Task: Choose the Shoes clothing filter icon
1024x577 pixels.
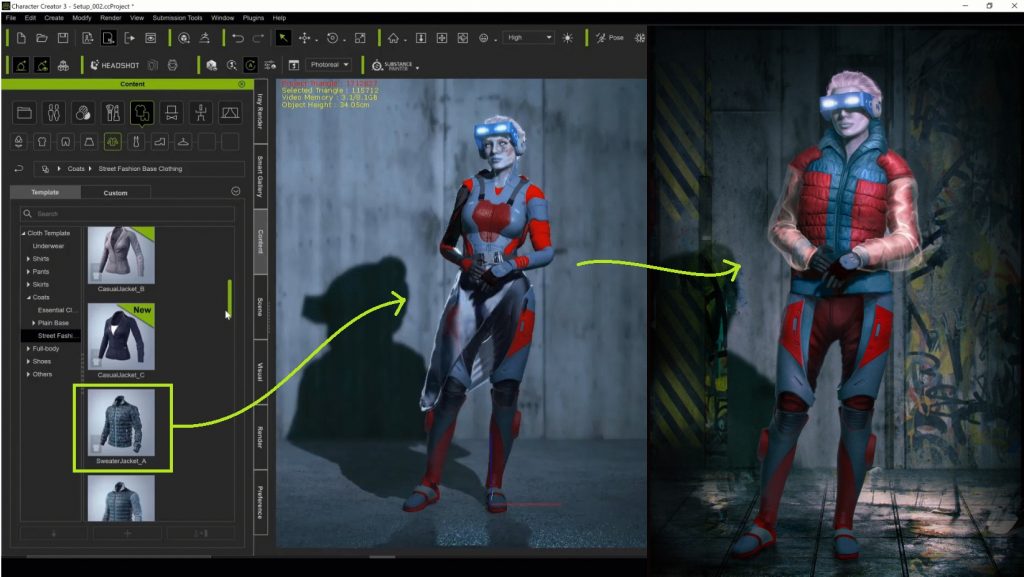Action: coord(161,141)
